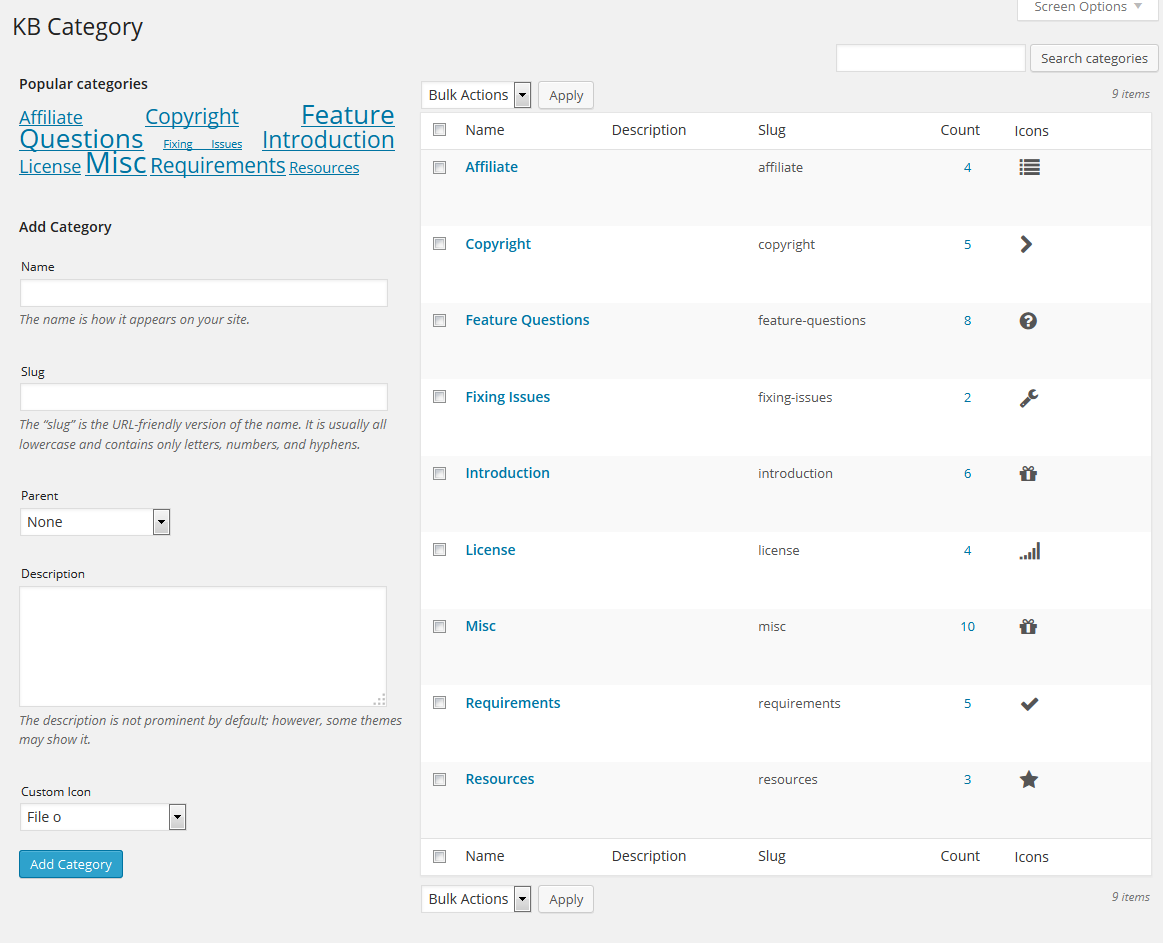1163x943 pixels.
Task: Check the checkbox next to Affiliate
Action: click(x=439, y=167)
